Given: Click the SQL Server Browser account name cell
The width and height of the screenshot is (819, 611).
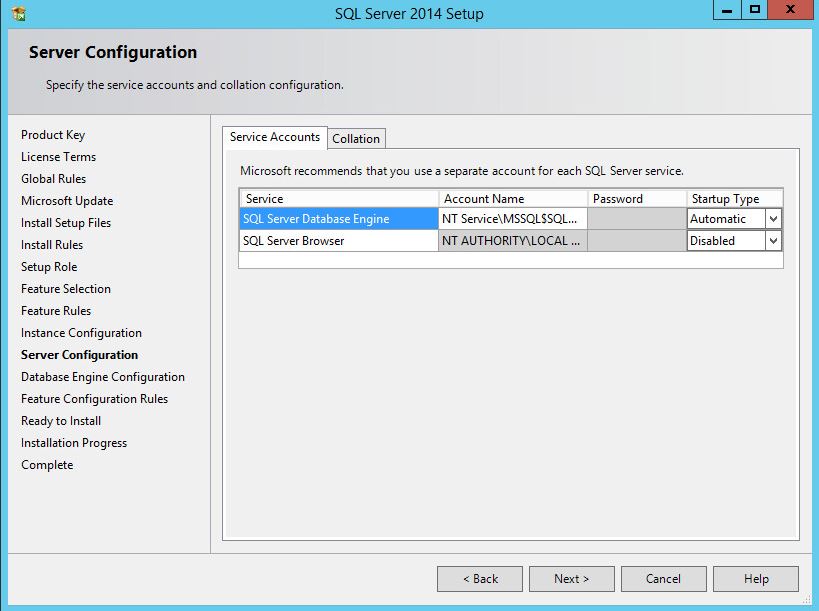Looking at the screenshot, I should pyautogui.click(x=513, y=241).
